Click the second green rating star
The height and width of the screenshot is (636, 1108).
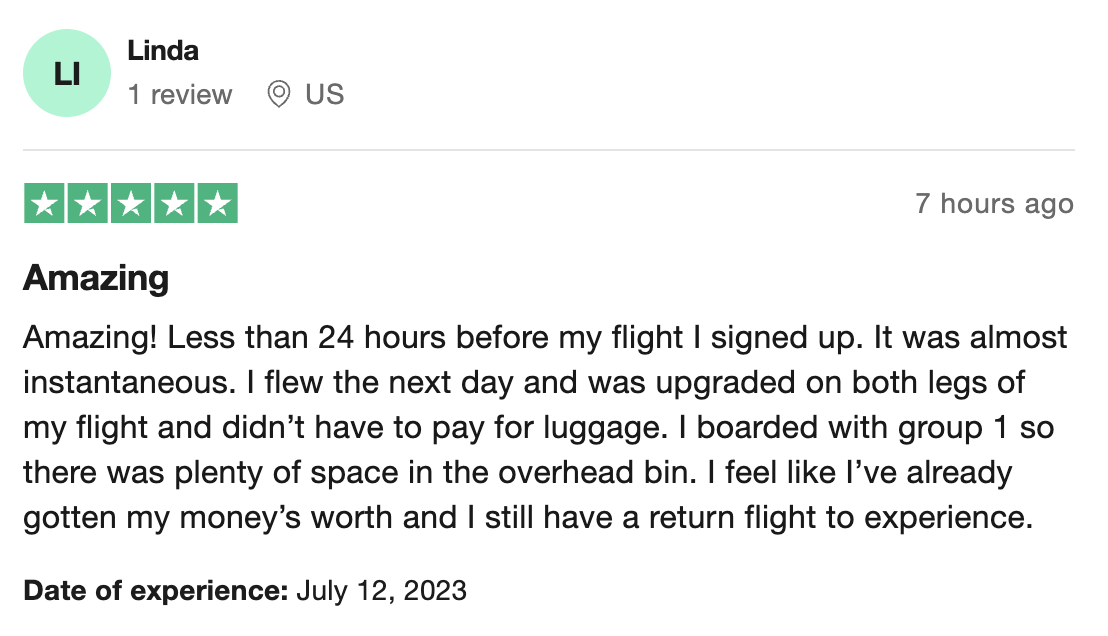point(88,204)
